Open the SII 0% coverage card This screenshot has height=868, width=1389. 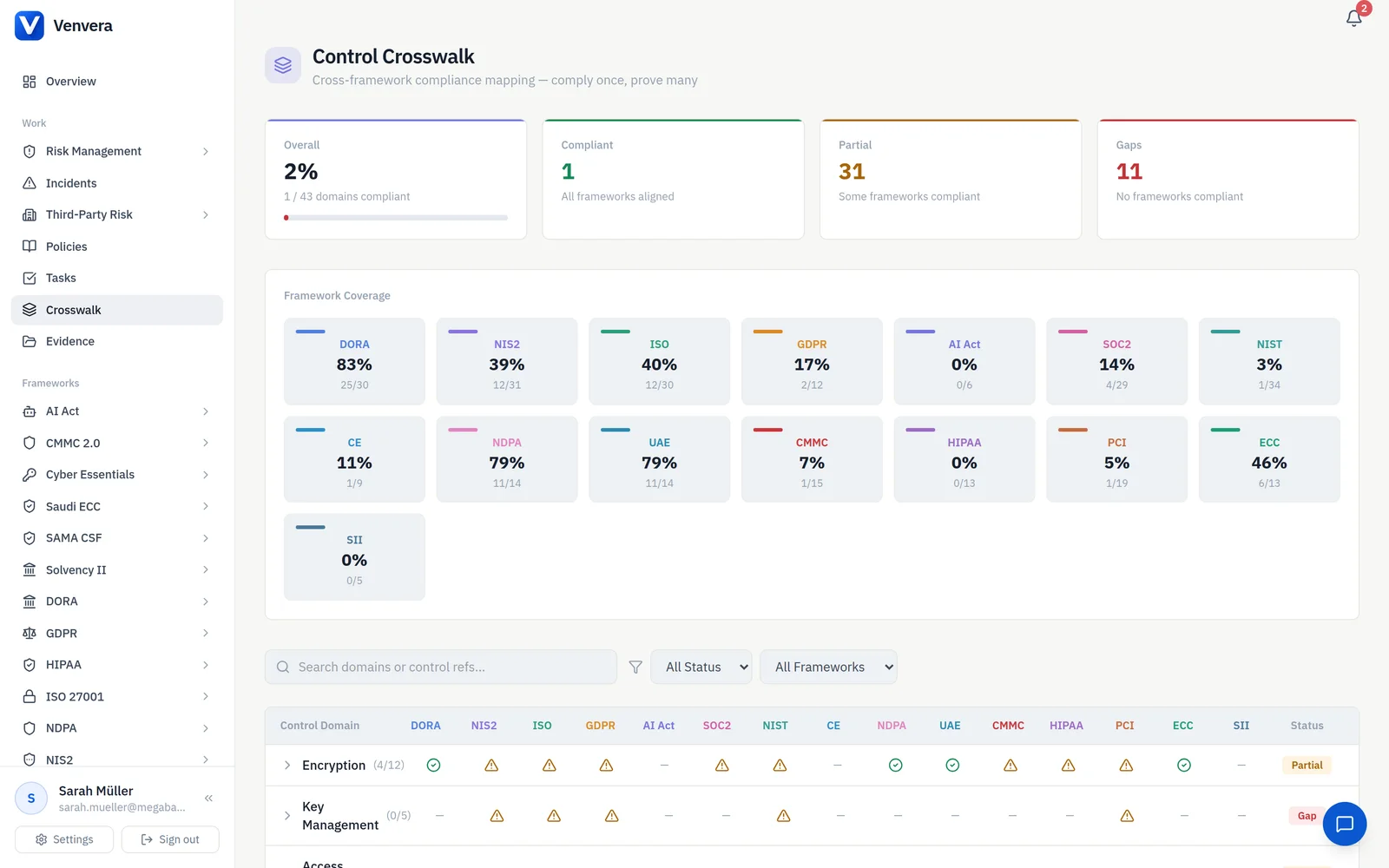click(354, 557)
